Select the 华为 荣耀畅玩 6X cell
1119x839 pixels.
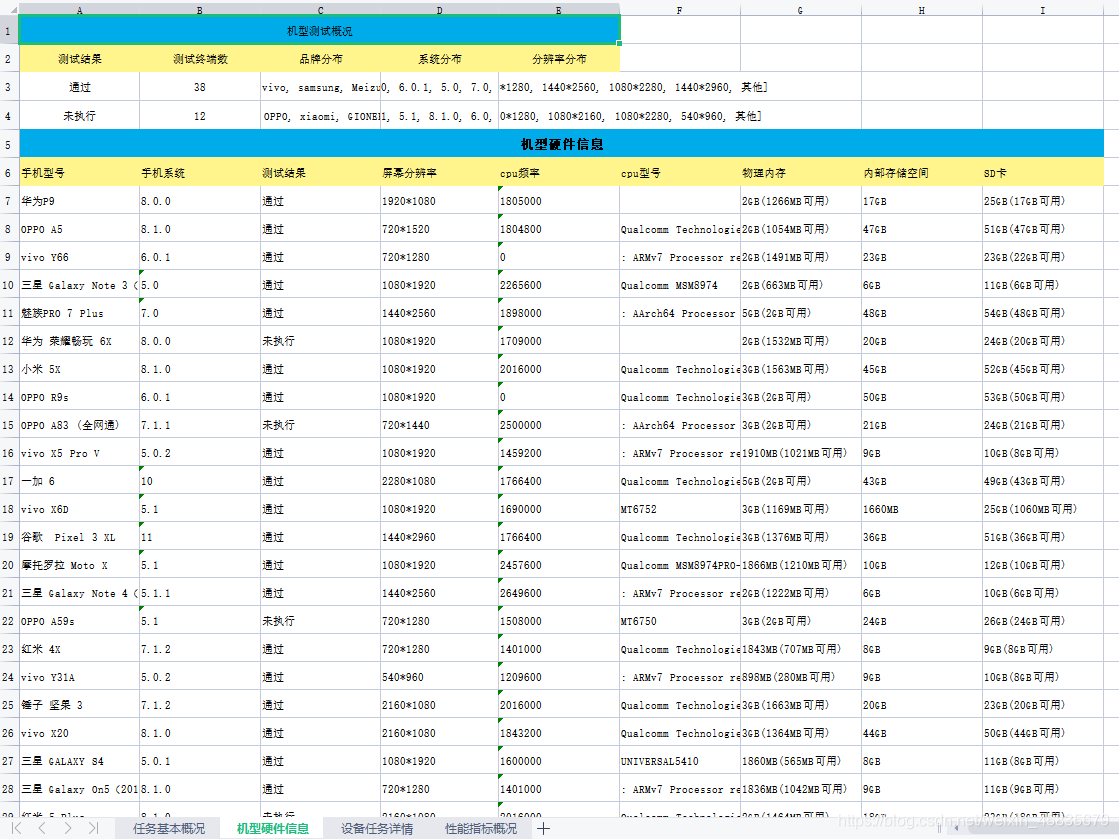click(79, 341)
